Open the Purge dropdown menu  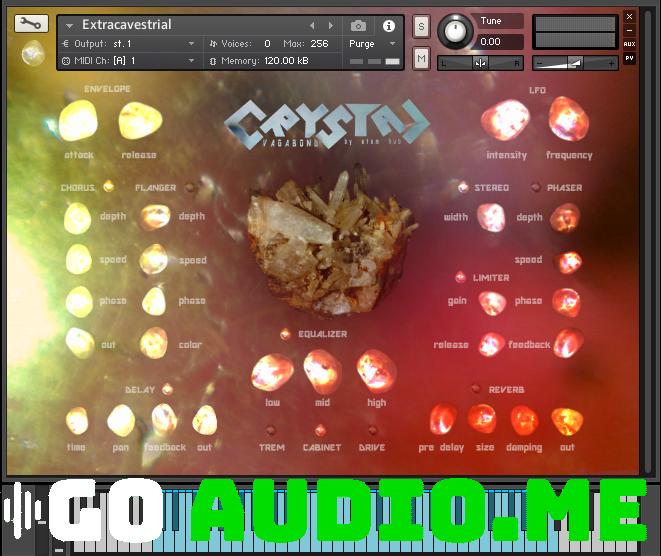(373, 44)
